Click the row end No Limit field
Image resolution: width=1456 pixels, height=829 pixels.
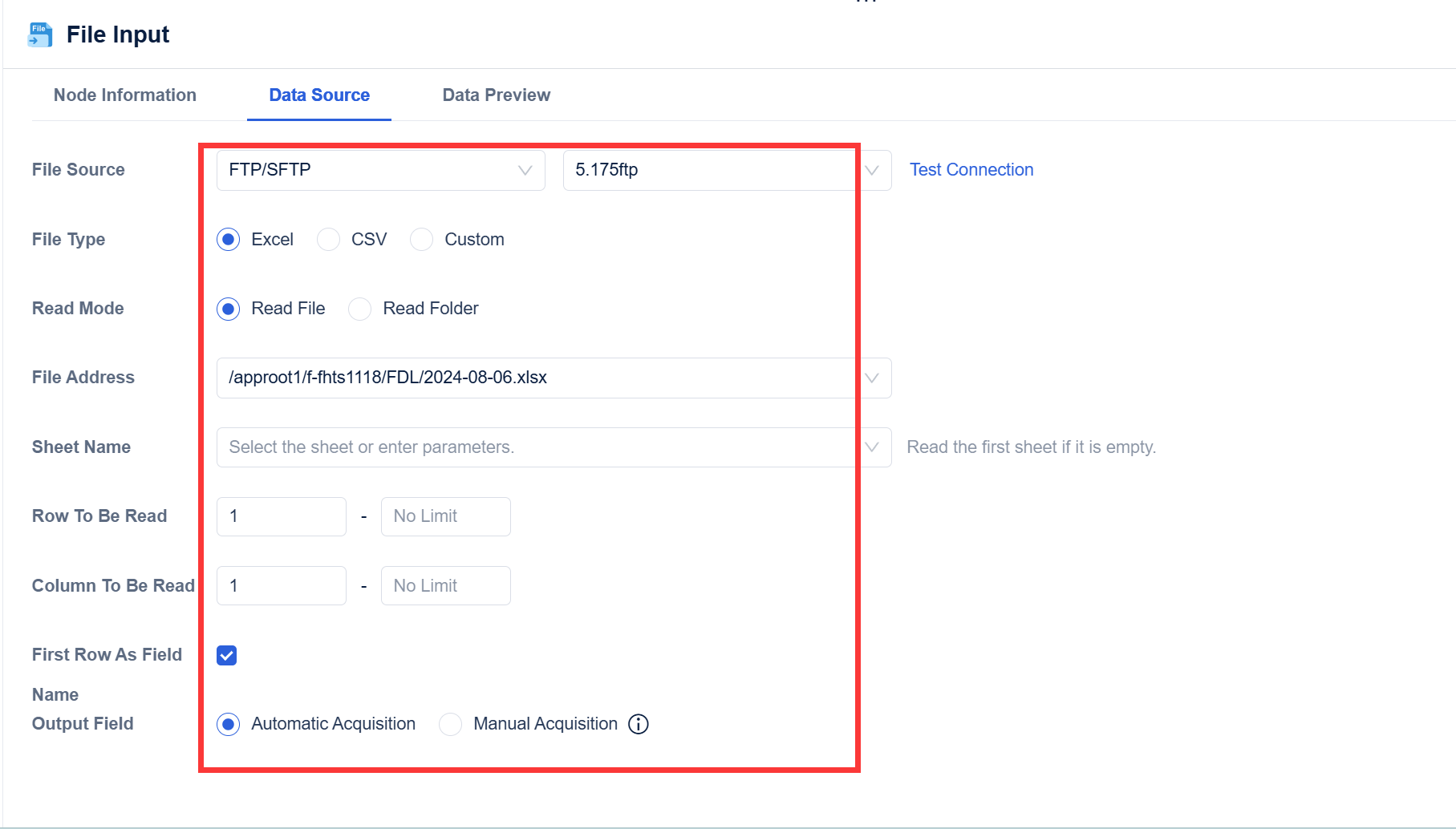(445, 516)
